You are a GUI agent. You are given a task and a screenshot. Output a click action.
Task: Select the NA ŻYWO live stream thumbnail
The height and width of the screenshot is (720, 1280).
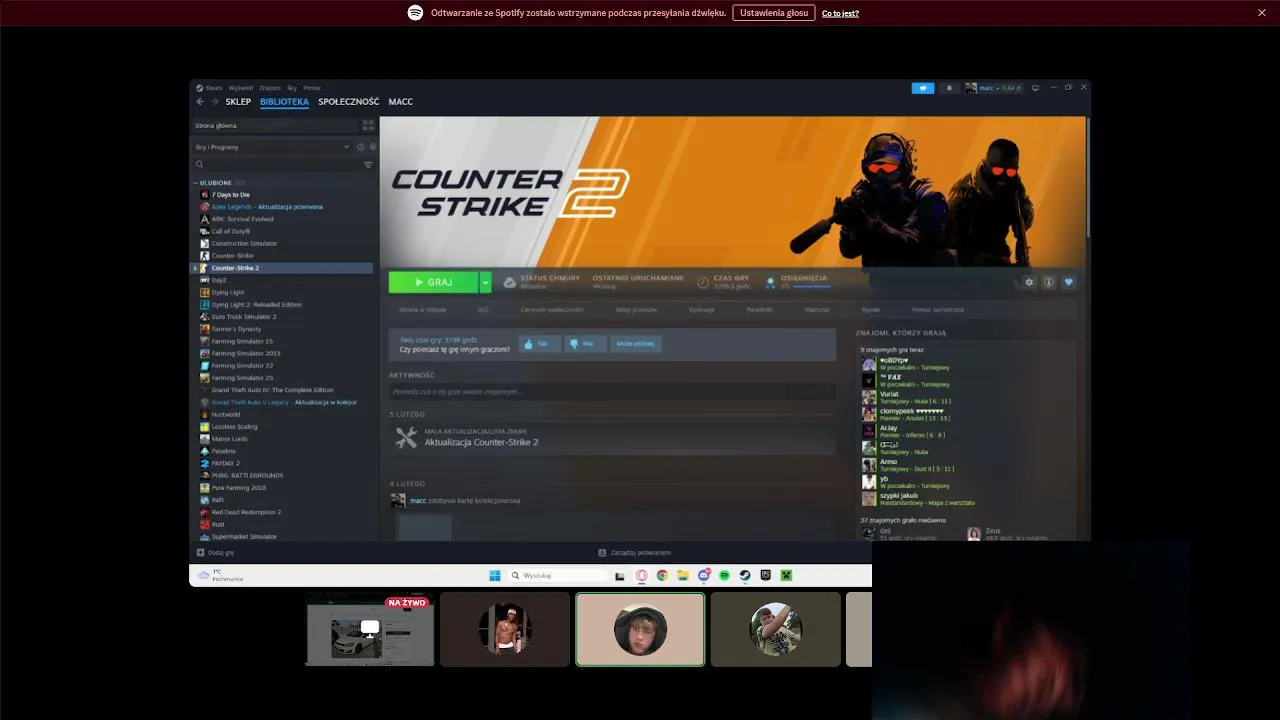[x=370, y=630]
